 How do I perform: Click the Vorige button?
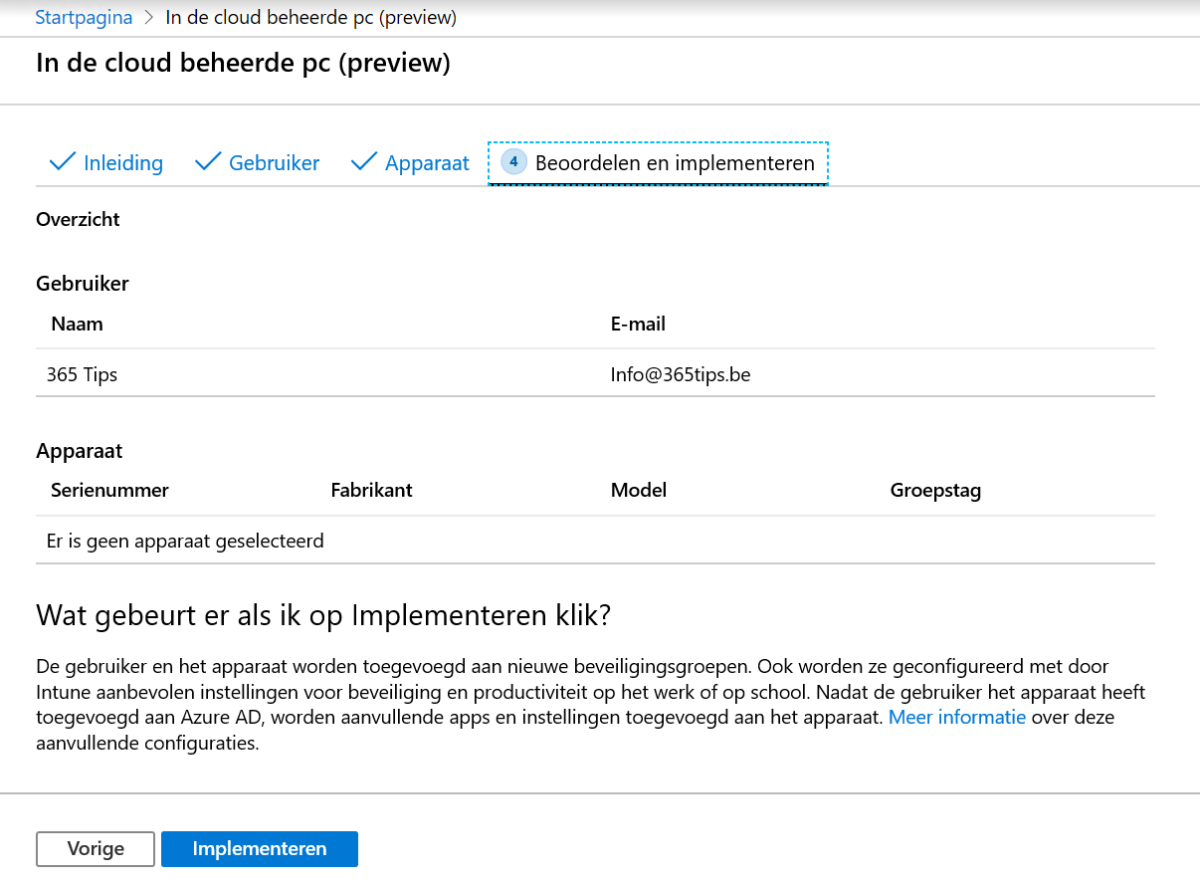94,848
